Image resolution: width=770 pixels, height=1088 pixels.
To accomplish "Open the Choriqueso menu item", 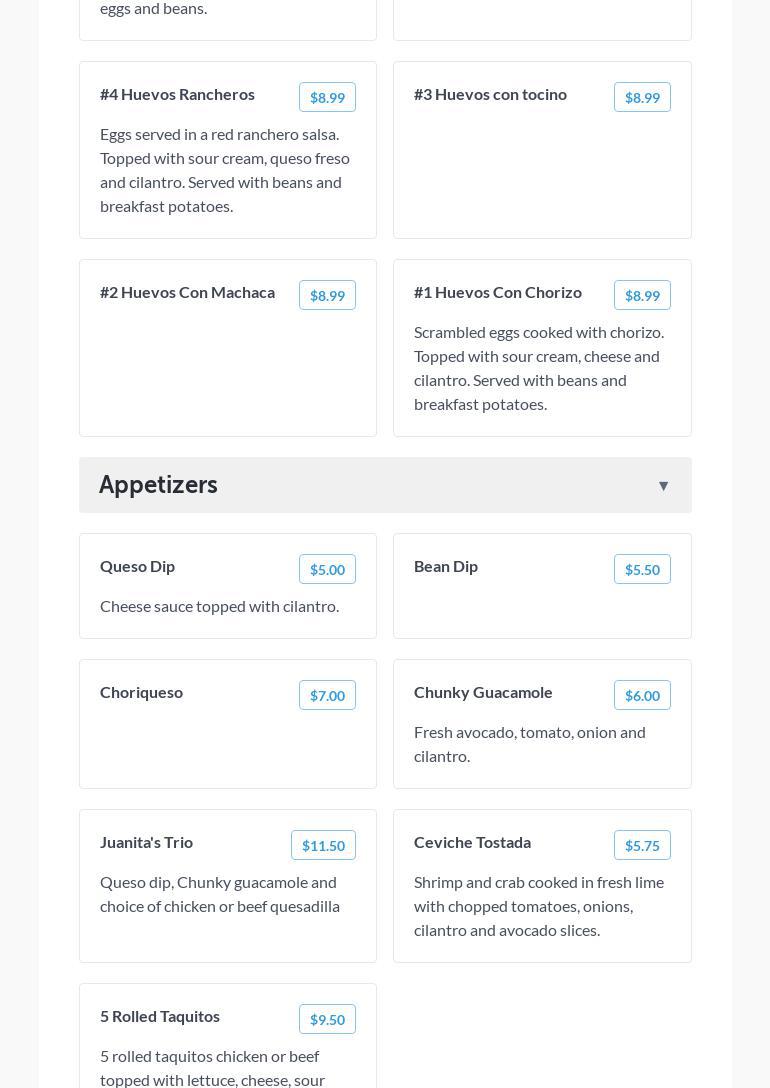I will [142, 692].
